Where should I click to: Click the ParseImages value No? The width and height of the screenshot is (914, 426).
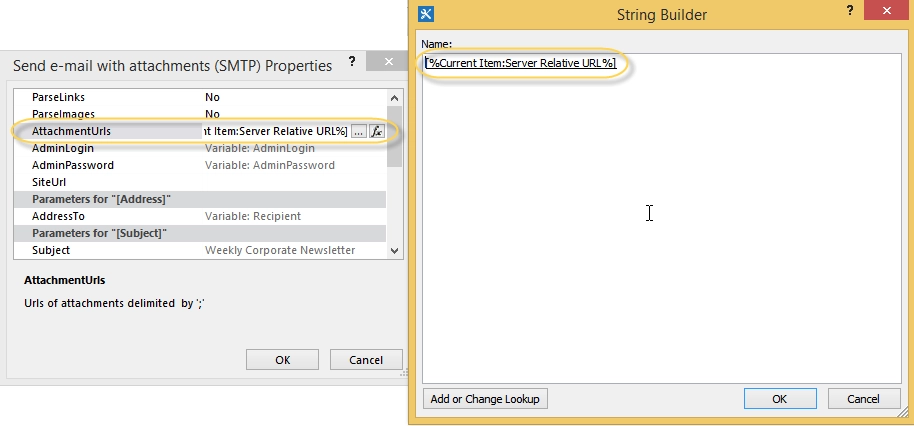212,114
